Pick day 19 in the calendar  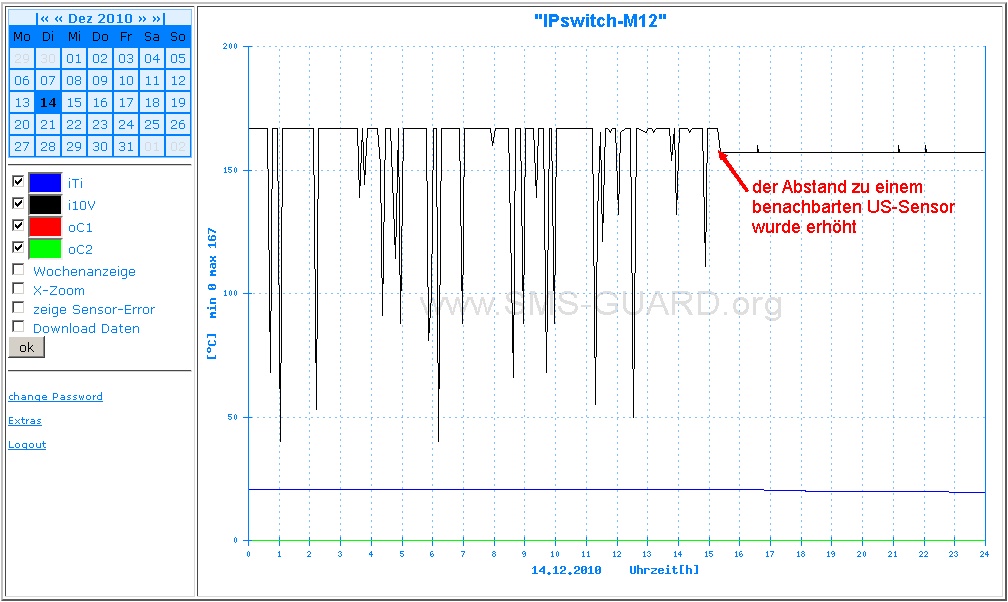coord(178,102)
